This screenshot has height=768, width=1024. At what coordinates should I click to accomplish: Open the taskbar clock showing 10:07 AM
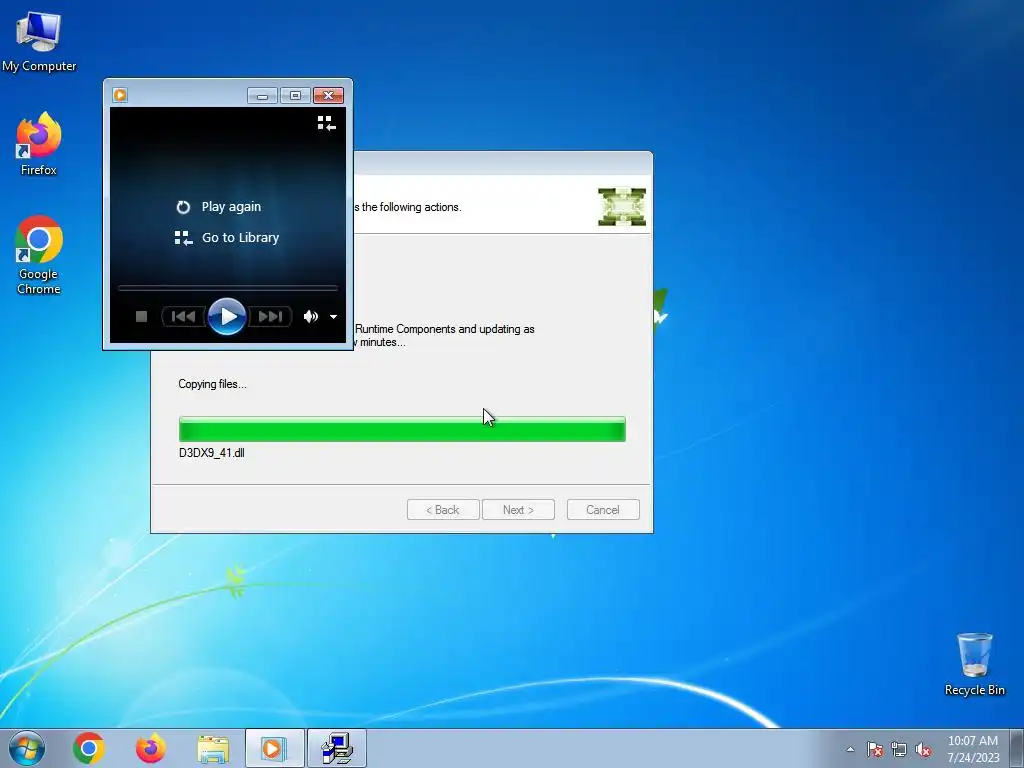(973, 749)
